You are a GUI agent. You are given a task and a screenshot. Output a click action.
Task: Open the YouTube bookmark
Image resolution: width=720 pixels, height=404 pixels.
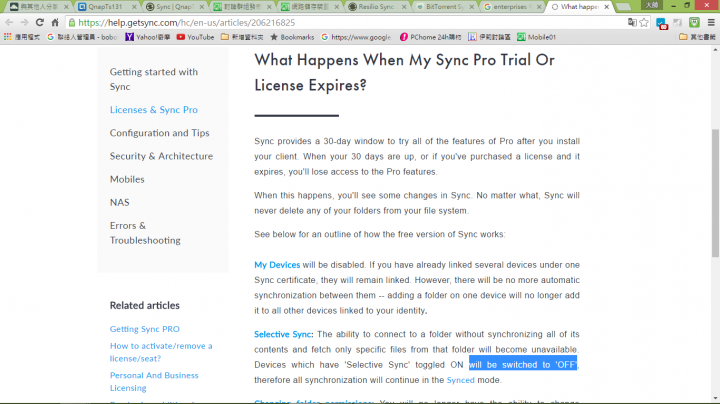point(195,37)
